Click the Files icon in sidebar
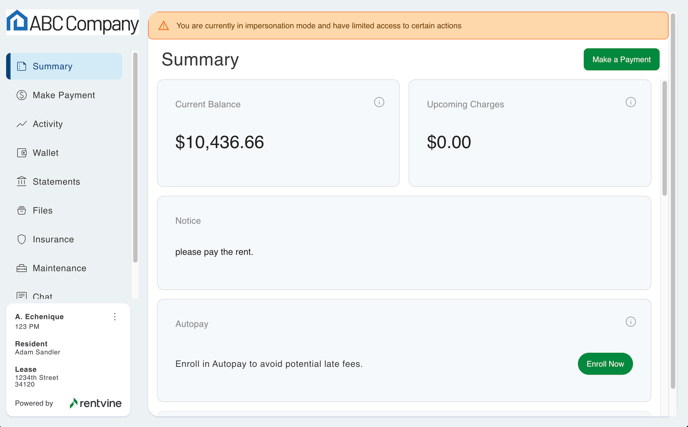This screenshot has height=427, width=688. tap(22, 211)
